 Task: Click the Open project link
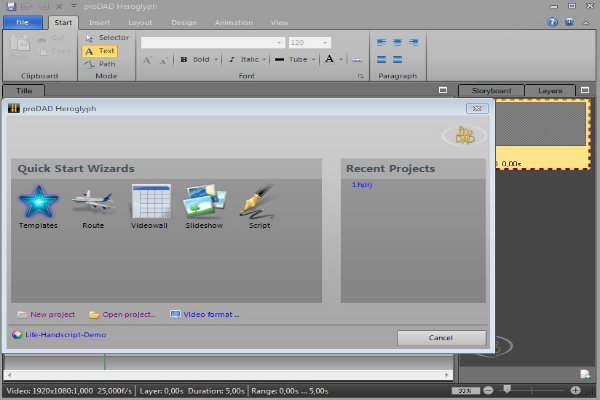[x=129, y=315]
